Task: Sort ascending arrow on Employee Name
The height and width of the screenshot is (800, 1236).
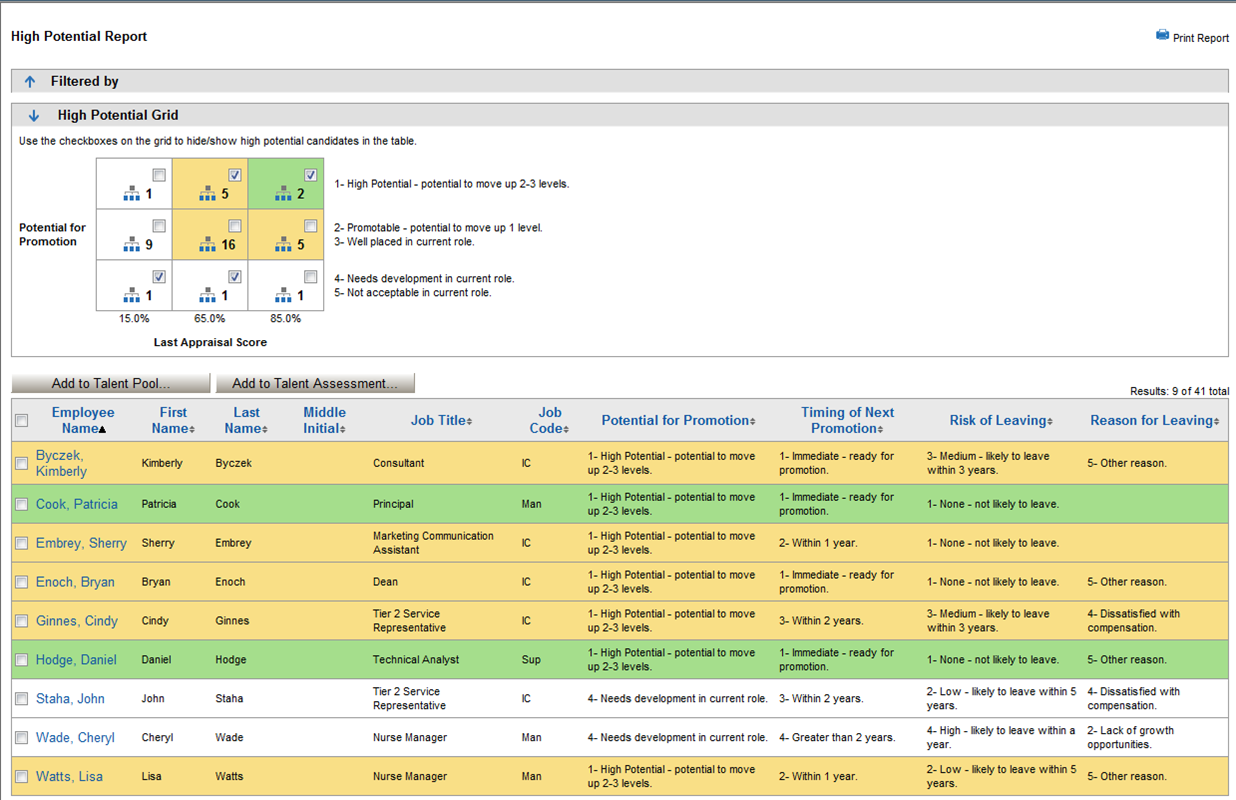Action: [102, 429]
